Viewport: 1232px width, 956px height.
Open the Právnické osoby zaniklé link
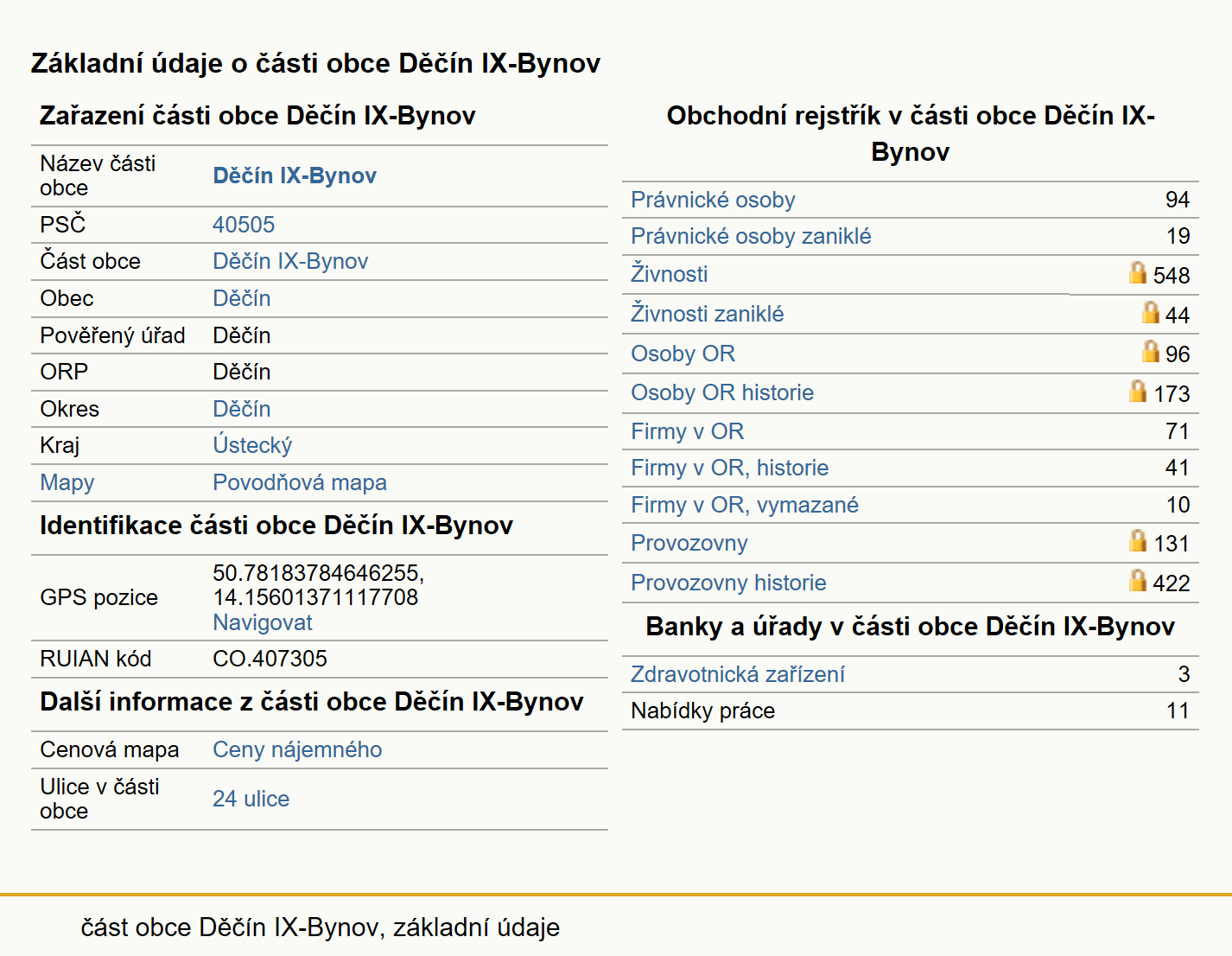point(751,236)
